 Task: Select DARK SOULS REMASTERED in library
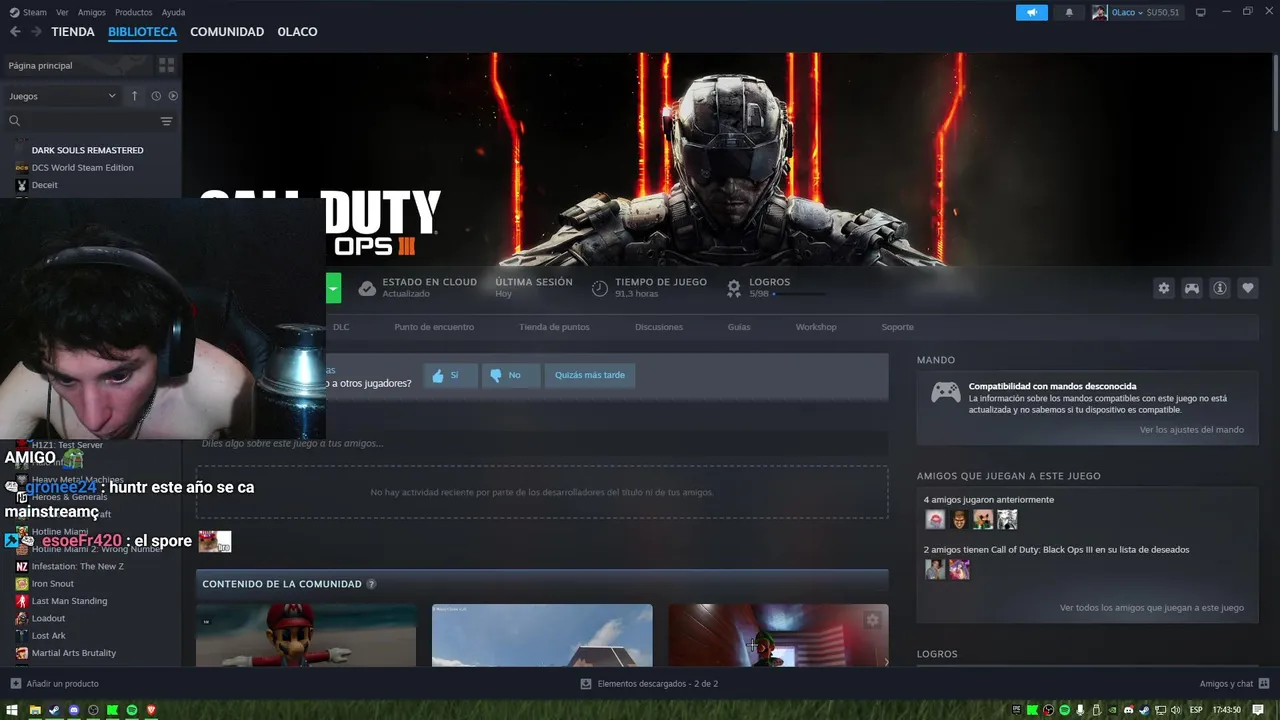click(87, 150)
